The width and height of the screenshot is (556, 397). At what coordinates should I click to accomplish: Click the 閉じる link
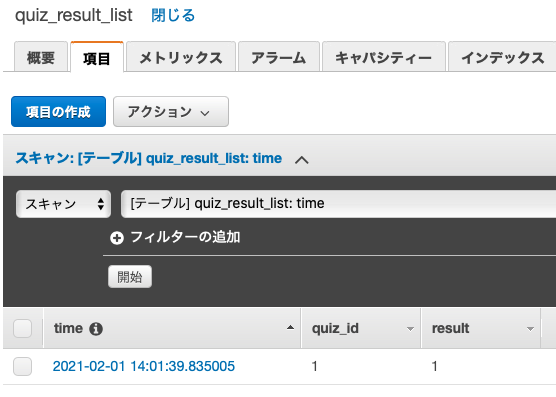173,16
